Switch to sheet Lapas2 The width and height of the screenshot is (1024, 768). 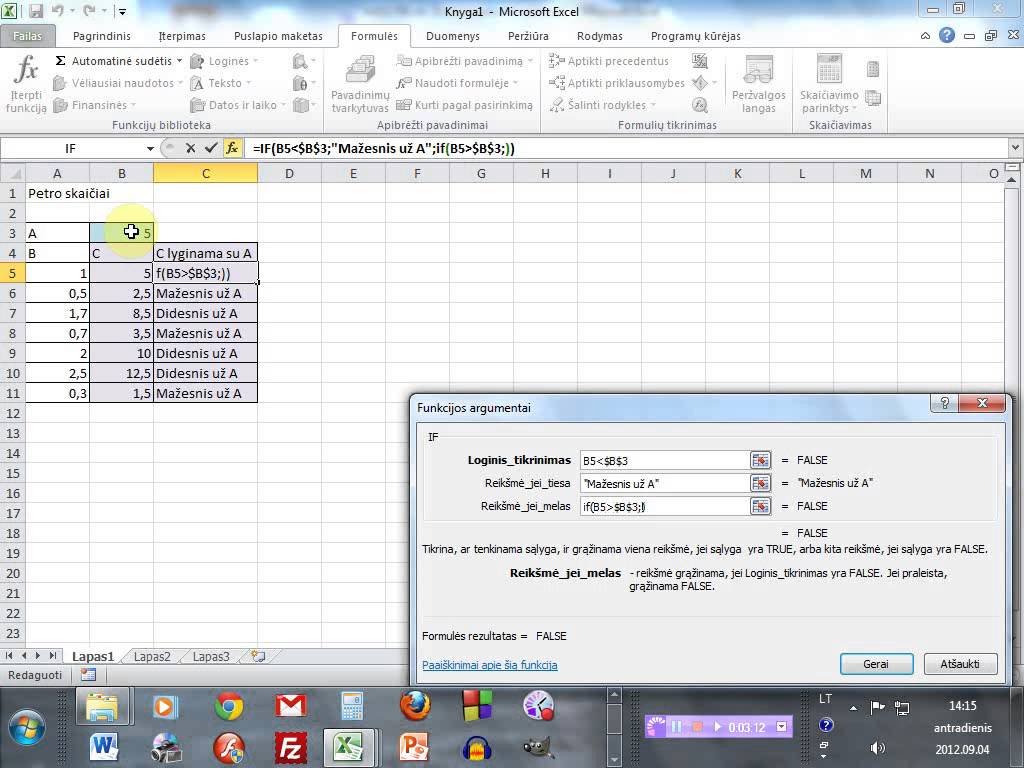(x=152, y=656)
